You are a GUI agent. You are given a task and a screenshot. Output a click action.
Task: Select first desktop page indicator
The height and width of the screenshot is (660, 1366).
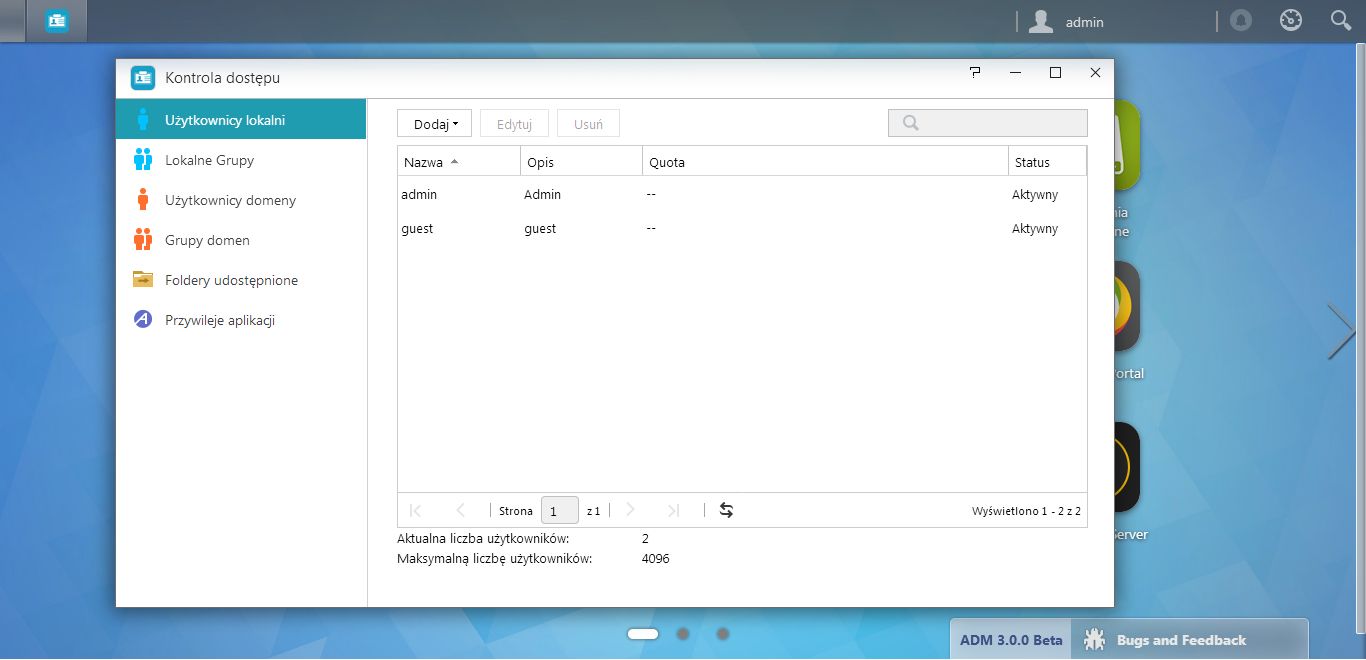(643, 633)
